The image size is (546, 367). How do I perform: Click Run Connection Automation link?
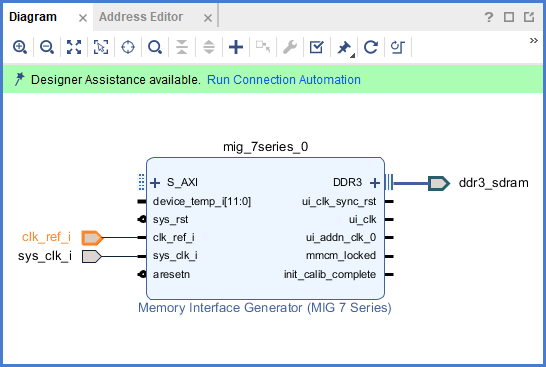[x=284, y=80]
